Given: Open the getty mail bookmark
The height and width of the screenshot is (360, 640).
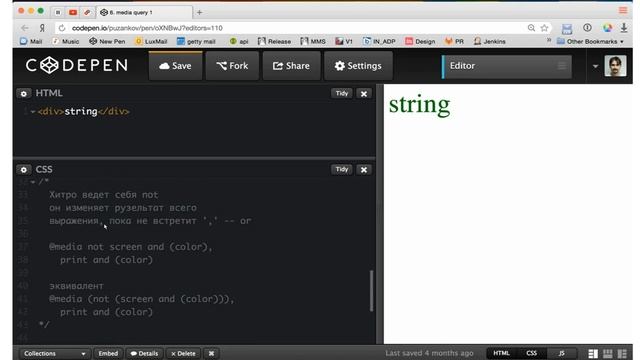Looking at the screenshot, I should [x=196, y=41].
